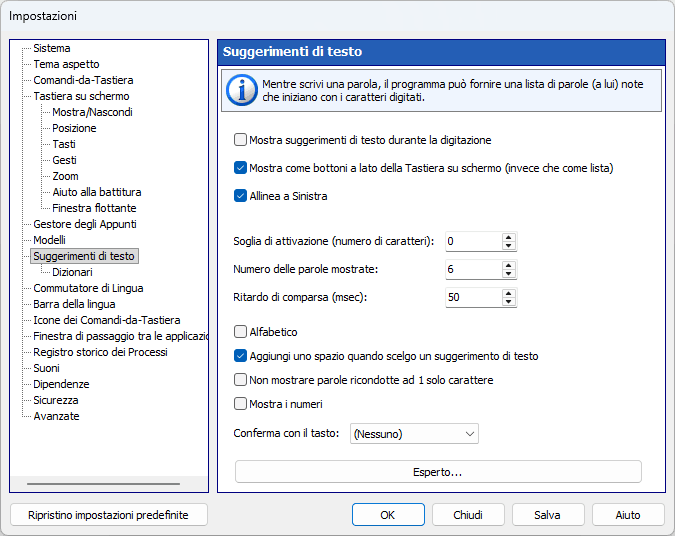Screen dimensions: 675x536
Task: Click the Numero delle parole mostrate field
Action: click(x=474, y=269)
